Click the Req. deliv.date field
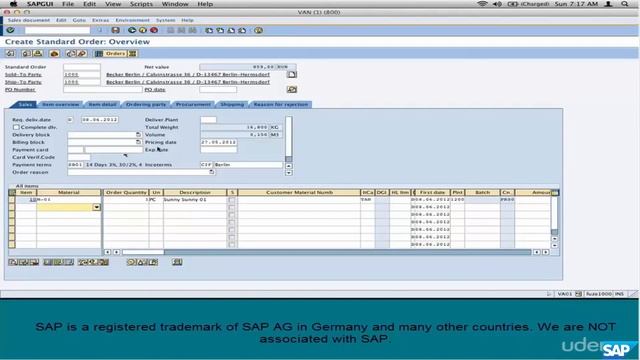Image resolution: width=640 pixels, height=360 pixels. click(100, 120)
